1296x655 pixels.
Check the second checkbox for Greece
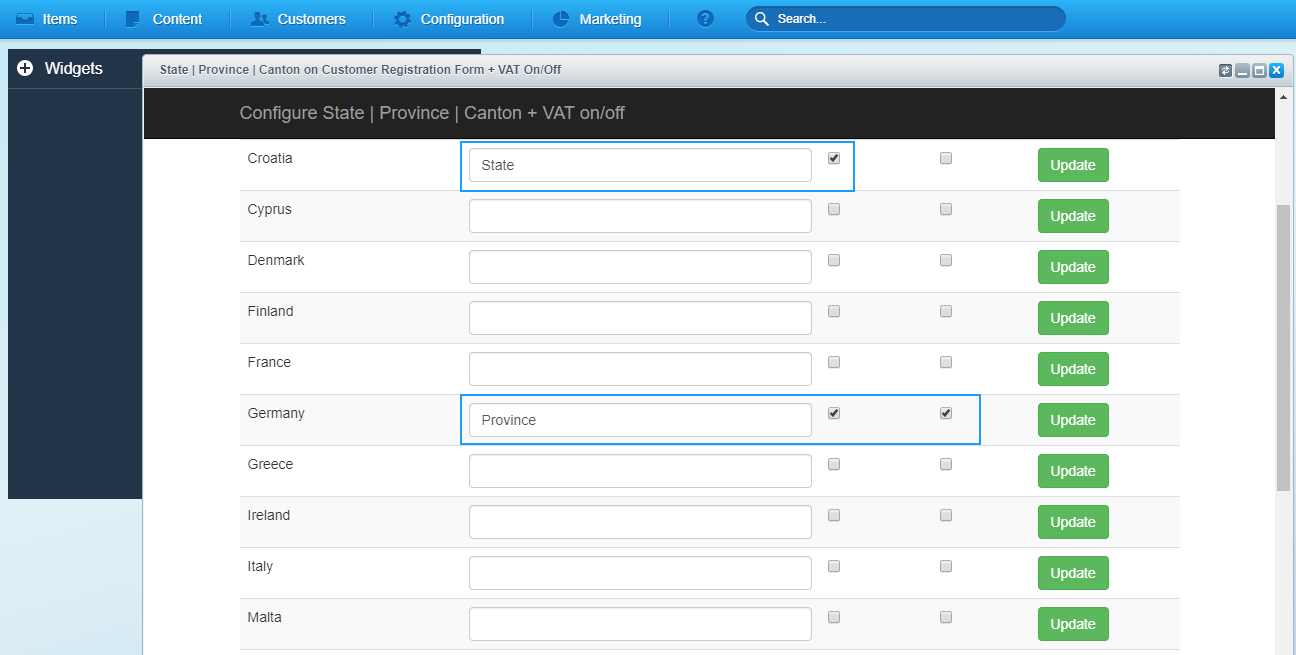(x=946, y=464)
